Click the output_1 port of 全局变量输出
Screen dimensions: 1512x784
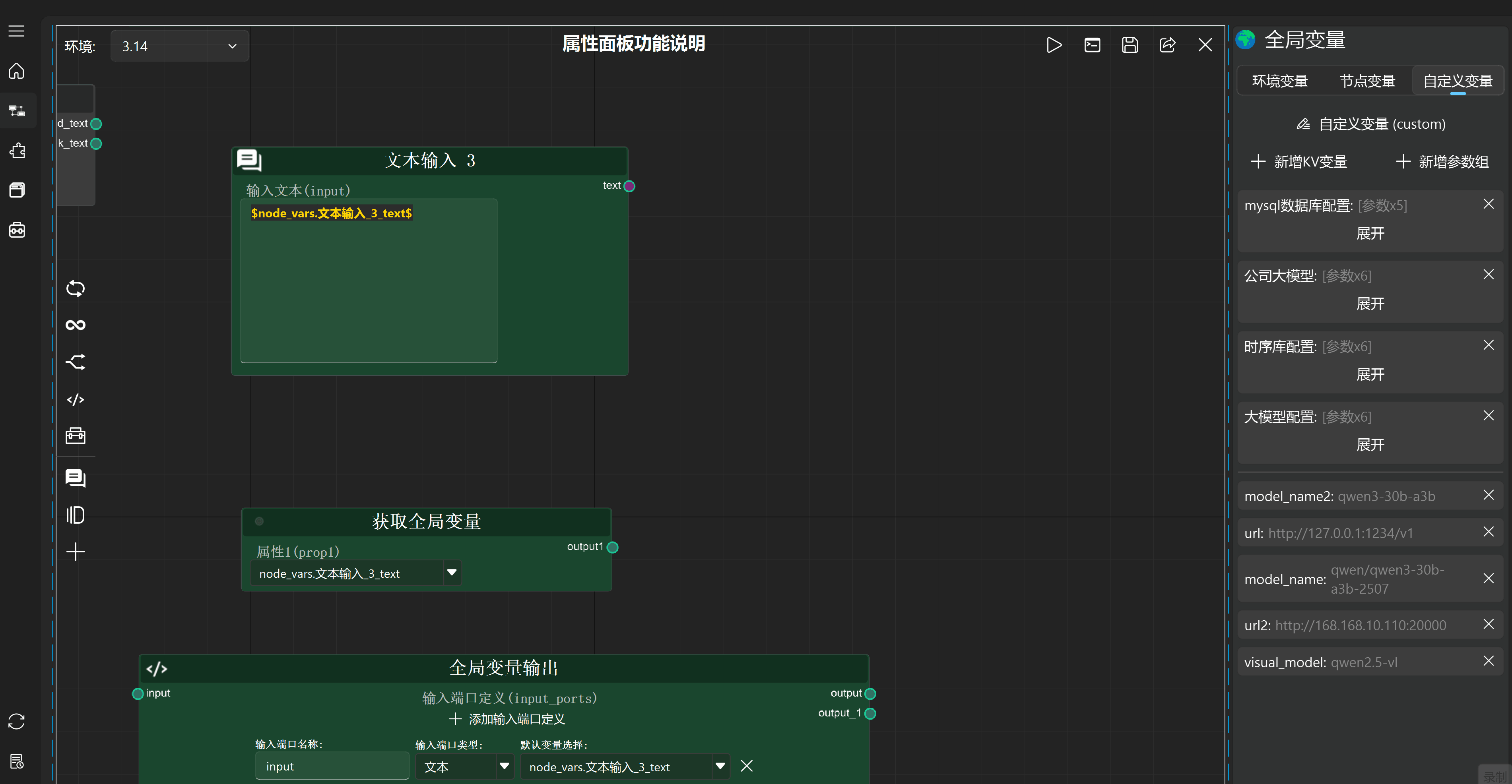click(x=870, y=714)
